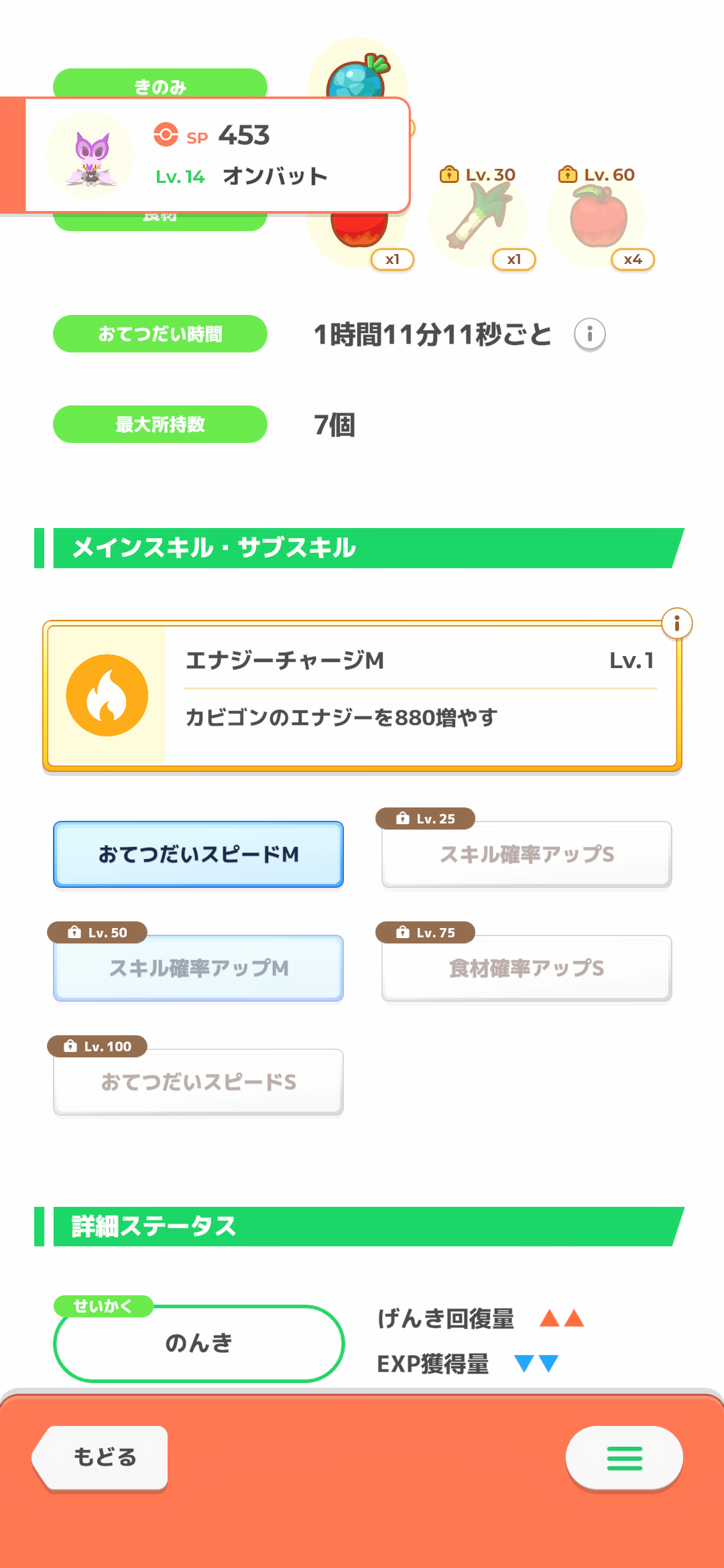This screenshot has height=1568, width=724.
Task: Select the おてつだいスピードM sub skill
Action: click(x=198, y=854)
